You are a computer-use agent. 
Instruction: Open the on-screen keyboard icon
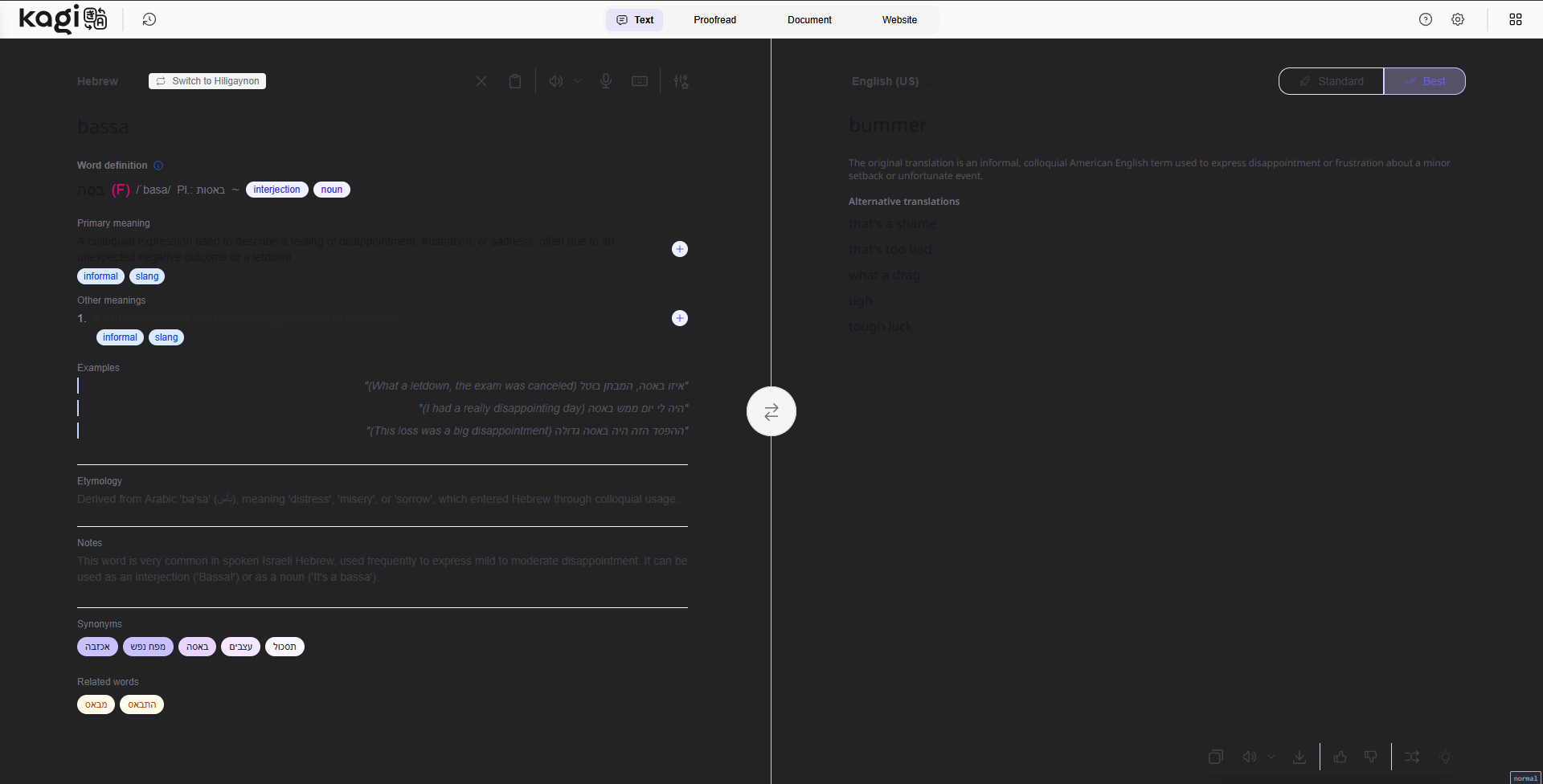point(640,81)
